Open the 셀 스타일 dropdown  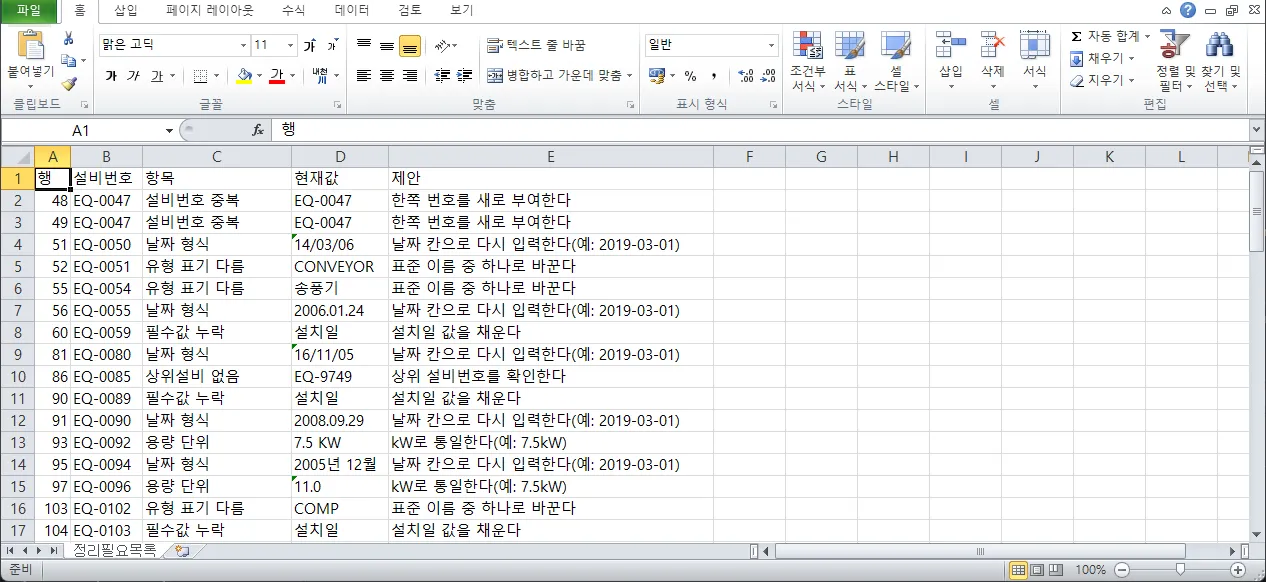pyautogui.click(x=896, y=62)
